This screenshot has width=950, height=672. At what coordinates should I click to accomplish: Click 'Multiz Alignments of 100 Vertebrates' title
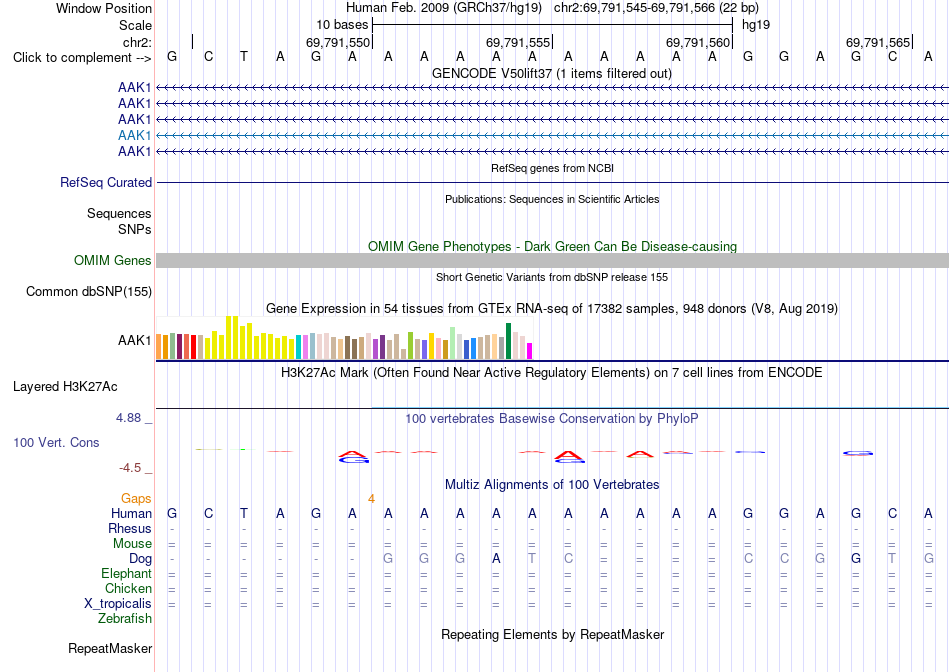552,485
